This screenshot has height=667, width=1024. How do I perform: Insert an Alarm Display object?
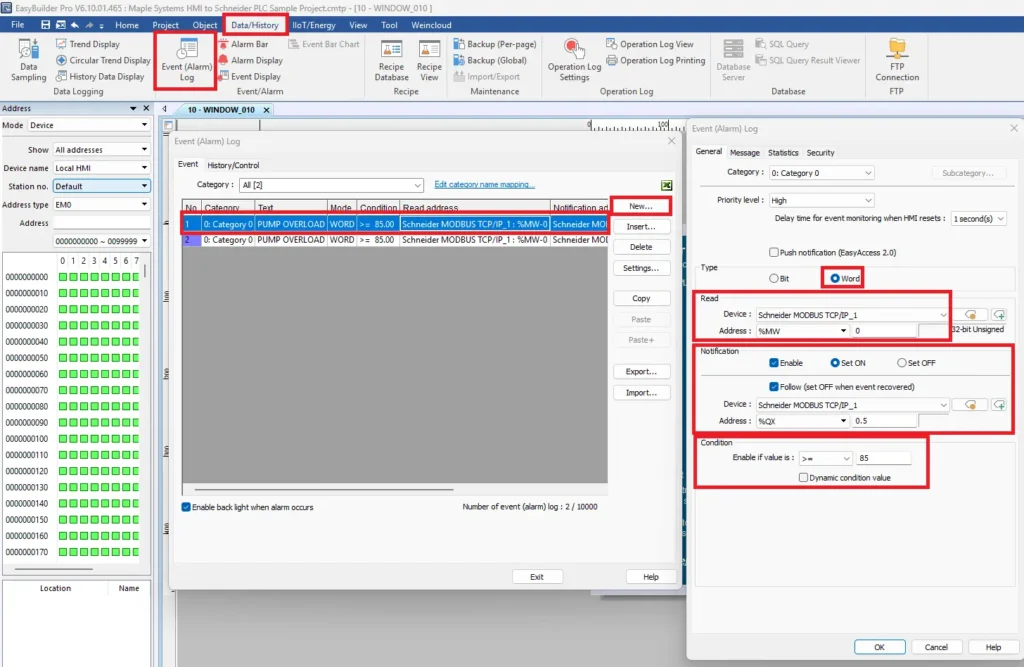click(250, 60)
